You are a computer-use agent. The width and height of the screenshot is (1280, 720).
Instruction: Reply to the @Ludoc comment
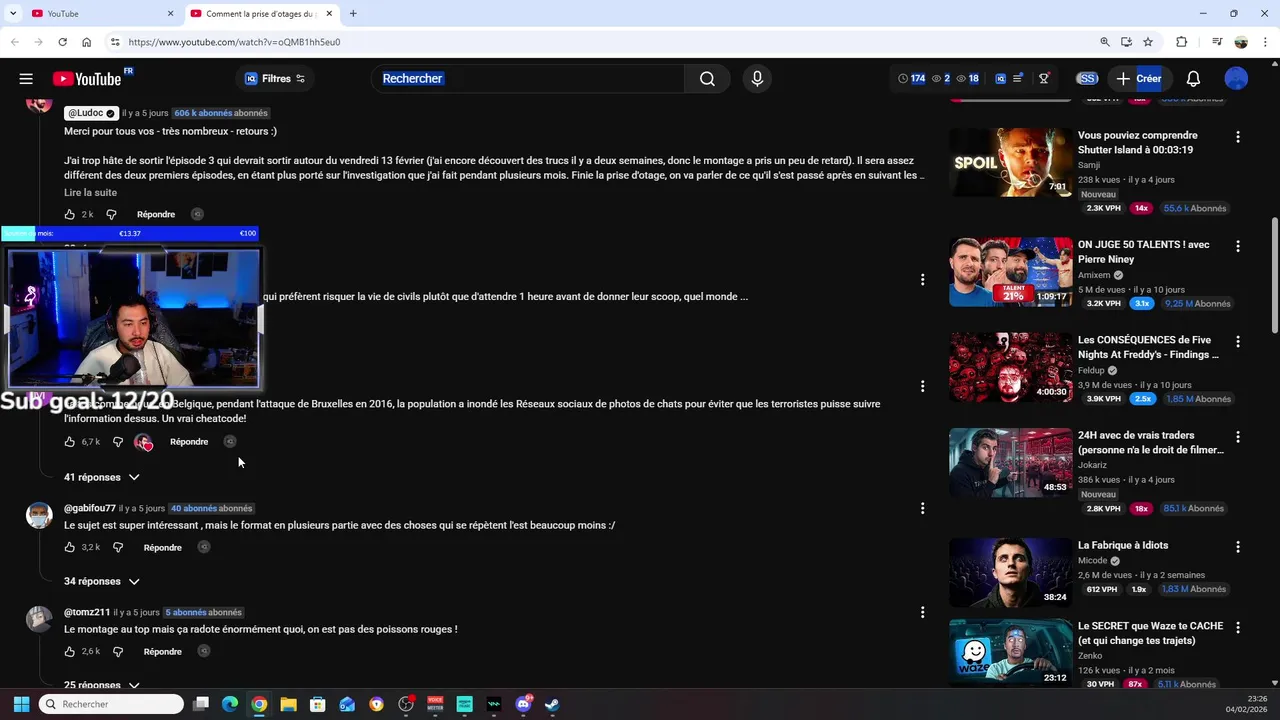pyautogui.click(x=156, y=214)
